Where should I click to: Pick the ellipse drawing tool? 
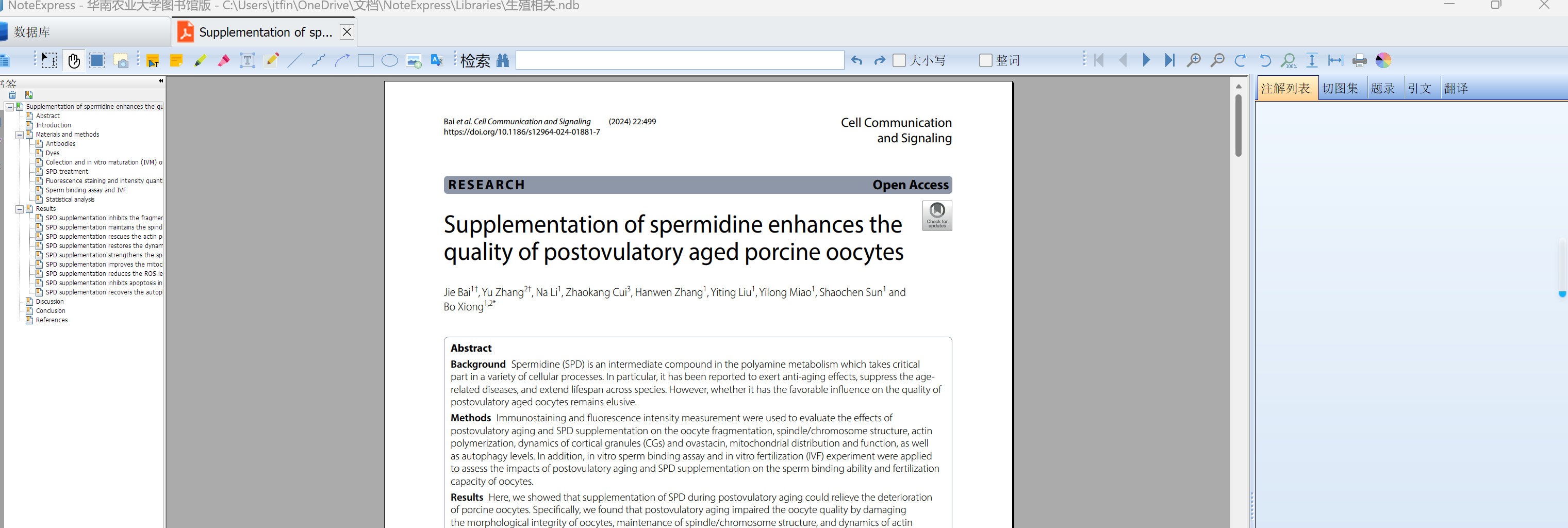point(390,60)
